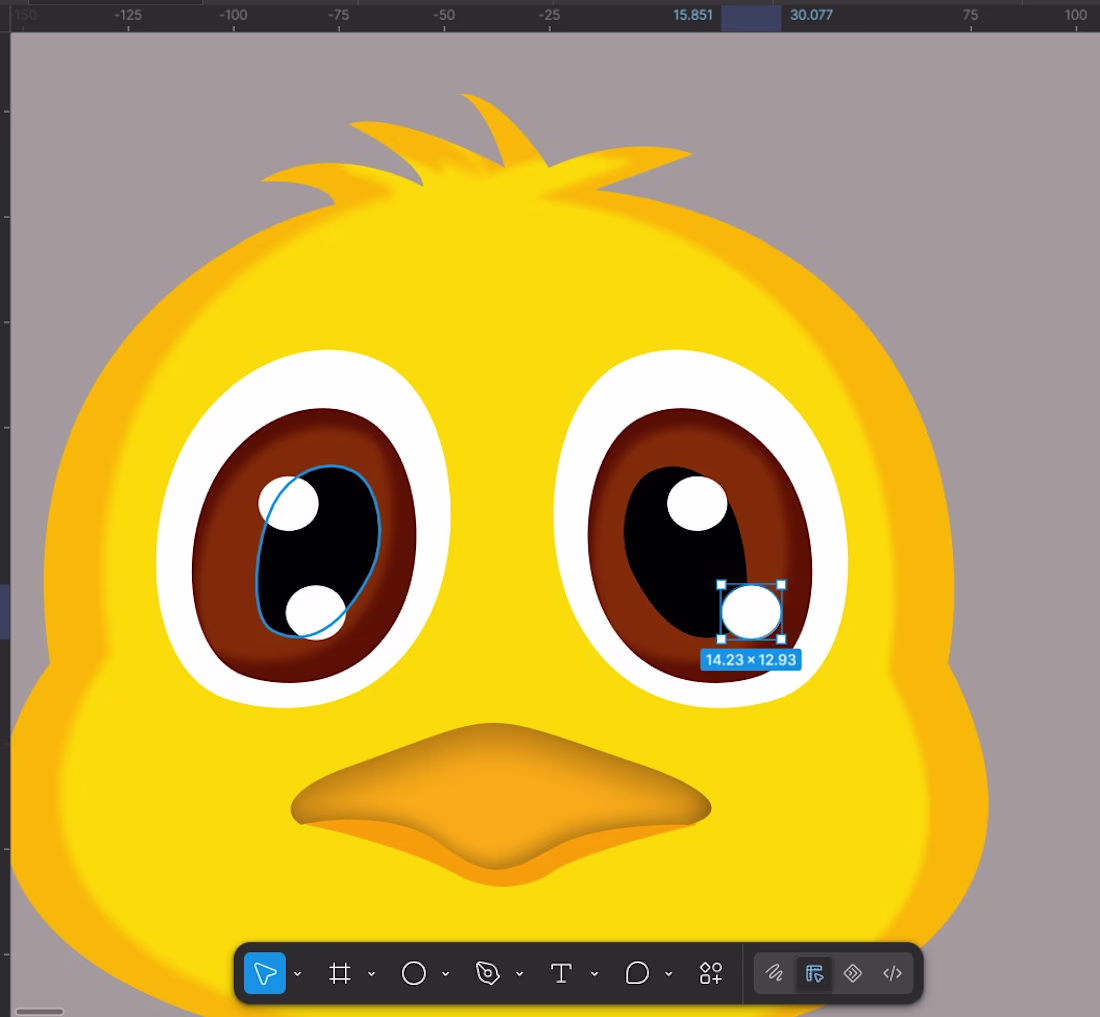Viewport: 1100px width, 1017px height.
Task: Open the Actions and components menu icon
Action: [711, 973]
